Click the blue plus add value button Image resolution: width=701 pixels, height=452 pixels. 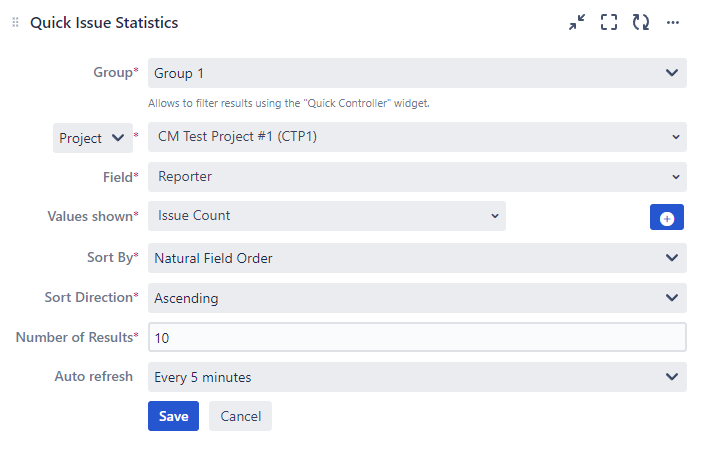666,217
